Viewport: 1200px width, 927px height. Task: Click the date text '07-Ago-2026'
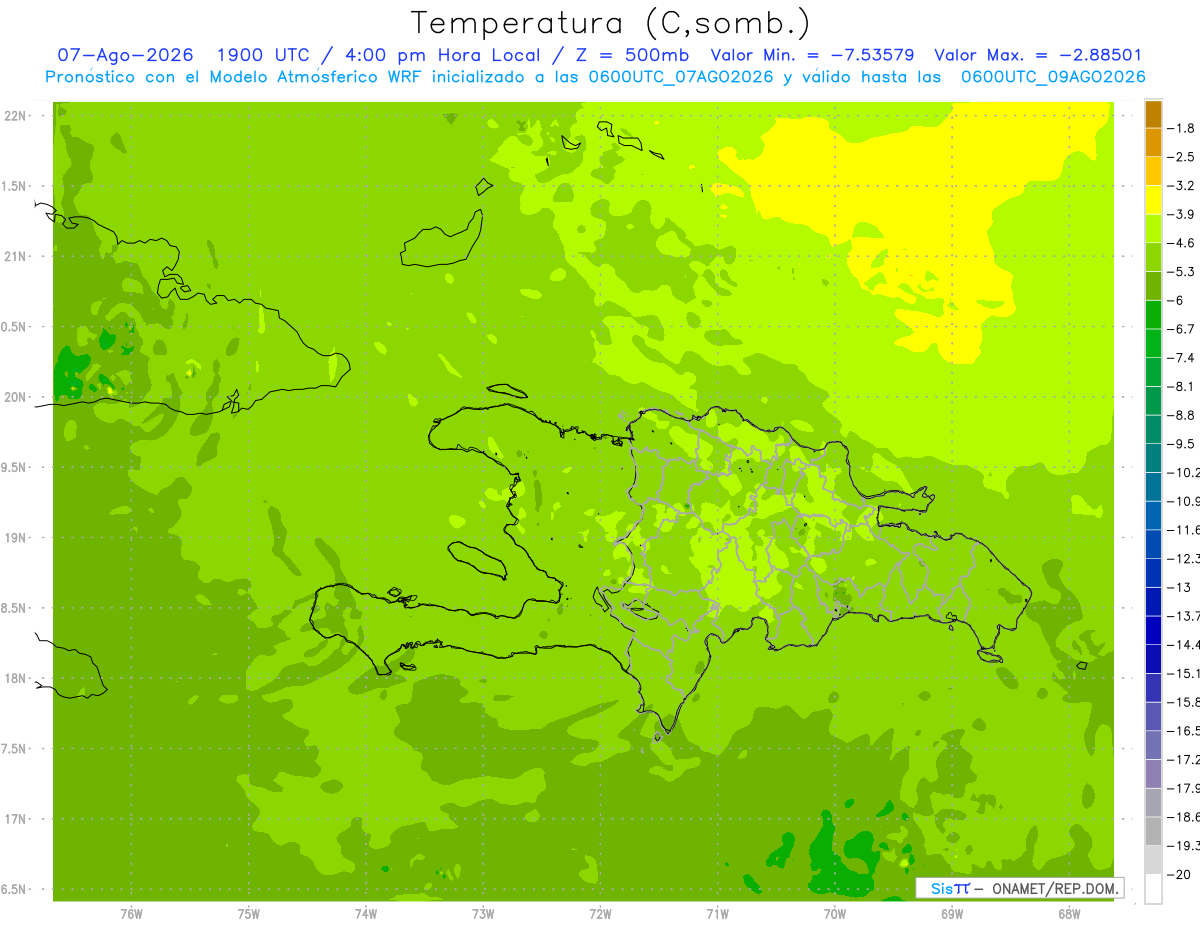click(125, 55)
